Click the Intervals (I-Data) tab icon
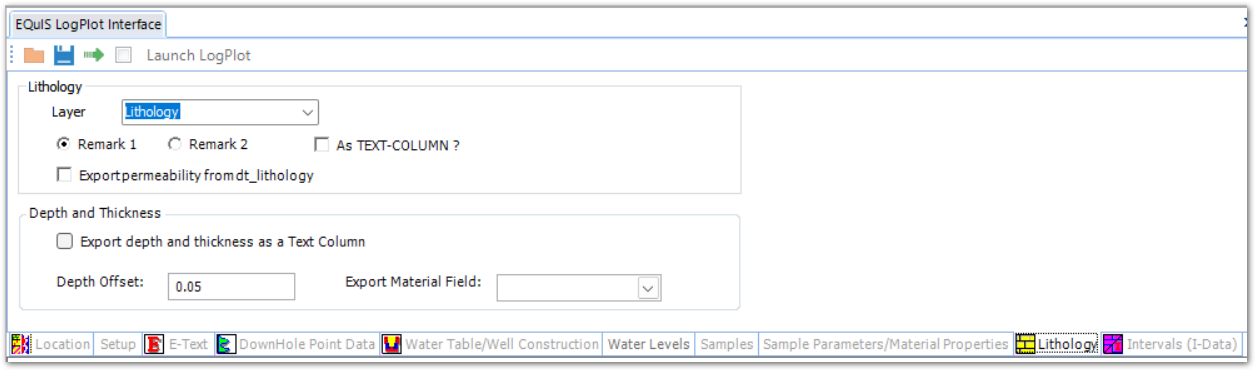1256x371 pixels. pyautogui.click(x=1113, y=344)
